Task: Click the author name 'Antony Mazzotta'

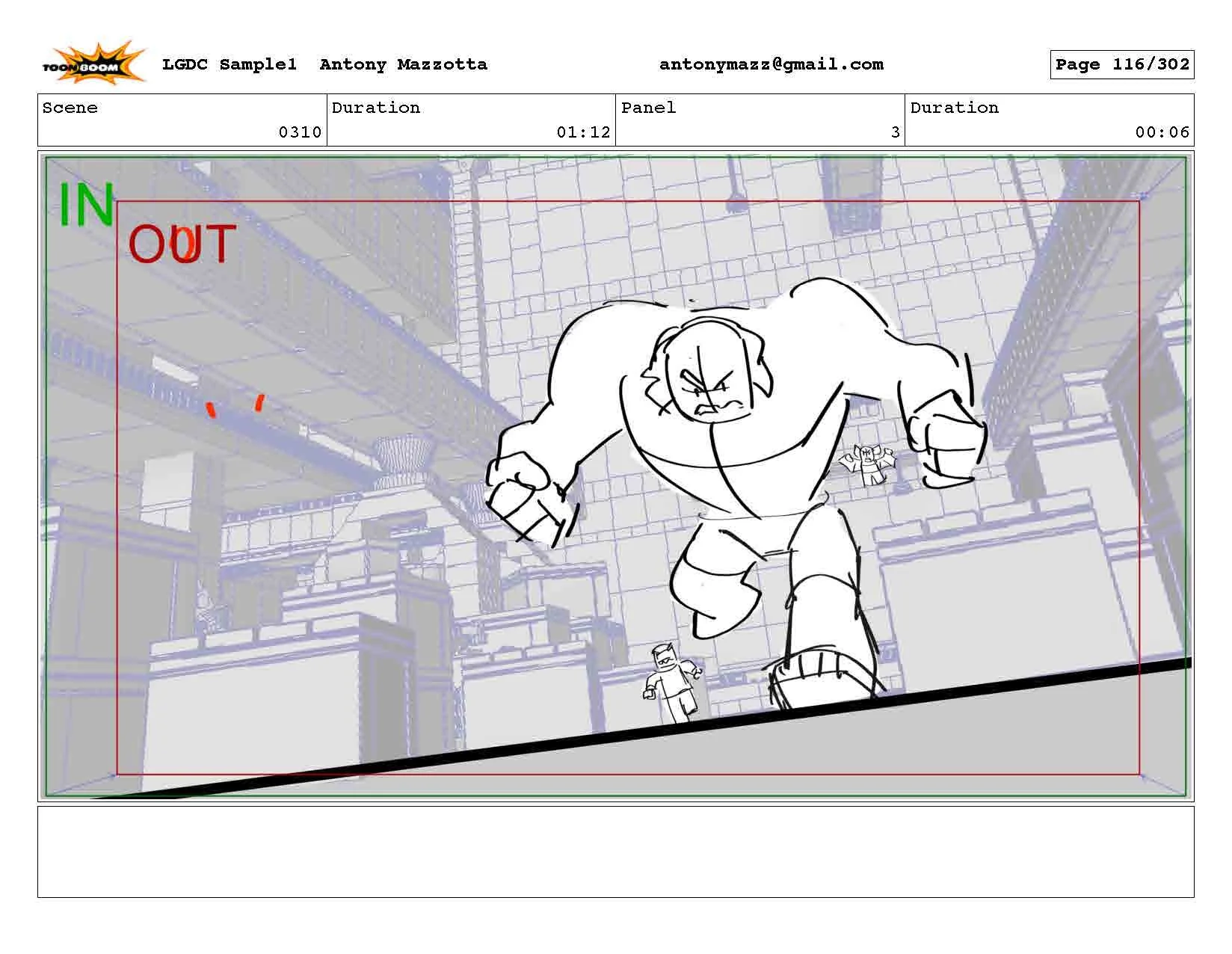Action: click(403, 64)
